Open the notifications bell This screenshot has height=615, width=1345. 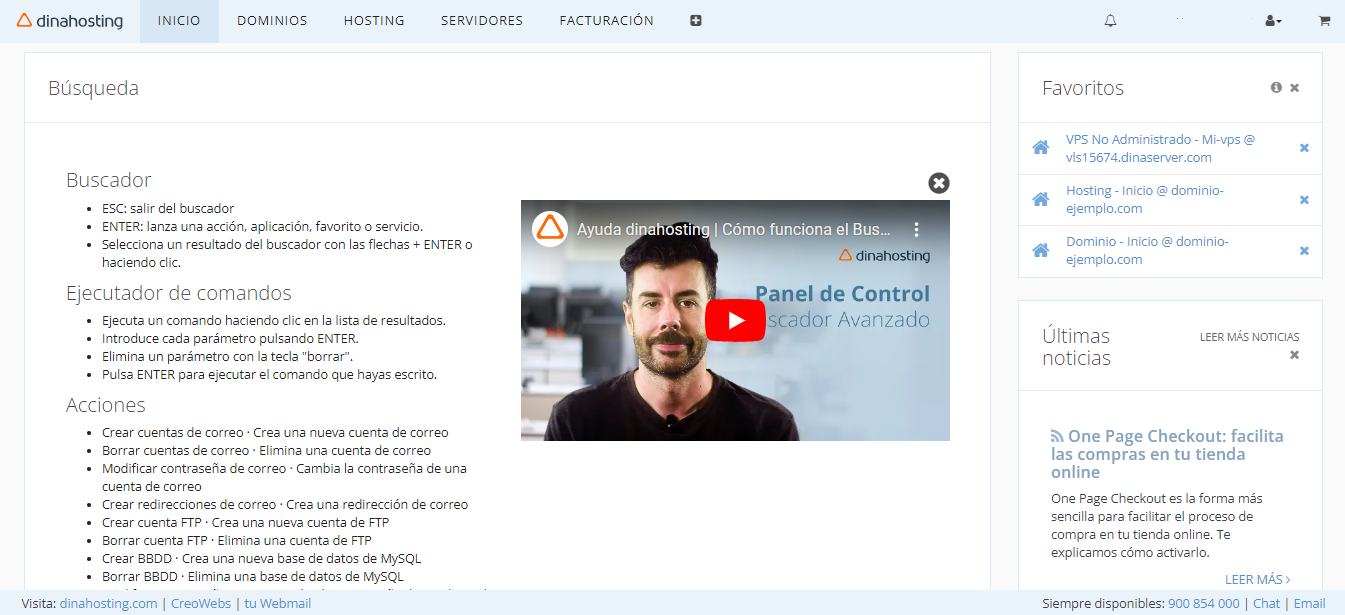[1110, 19]
